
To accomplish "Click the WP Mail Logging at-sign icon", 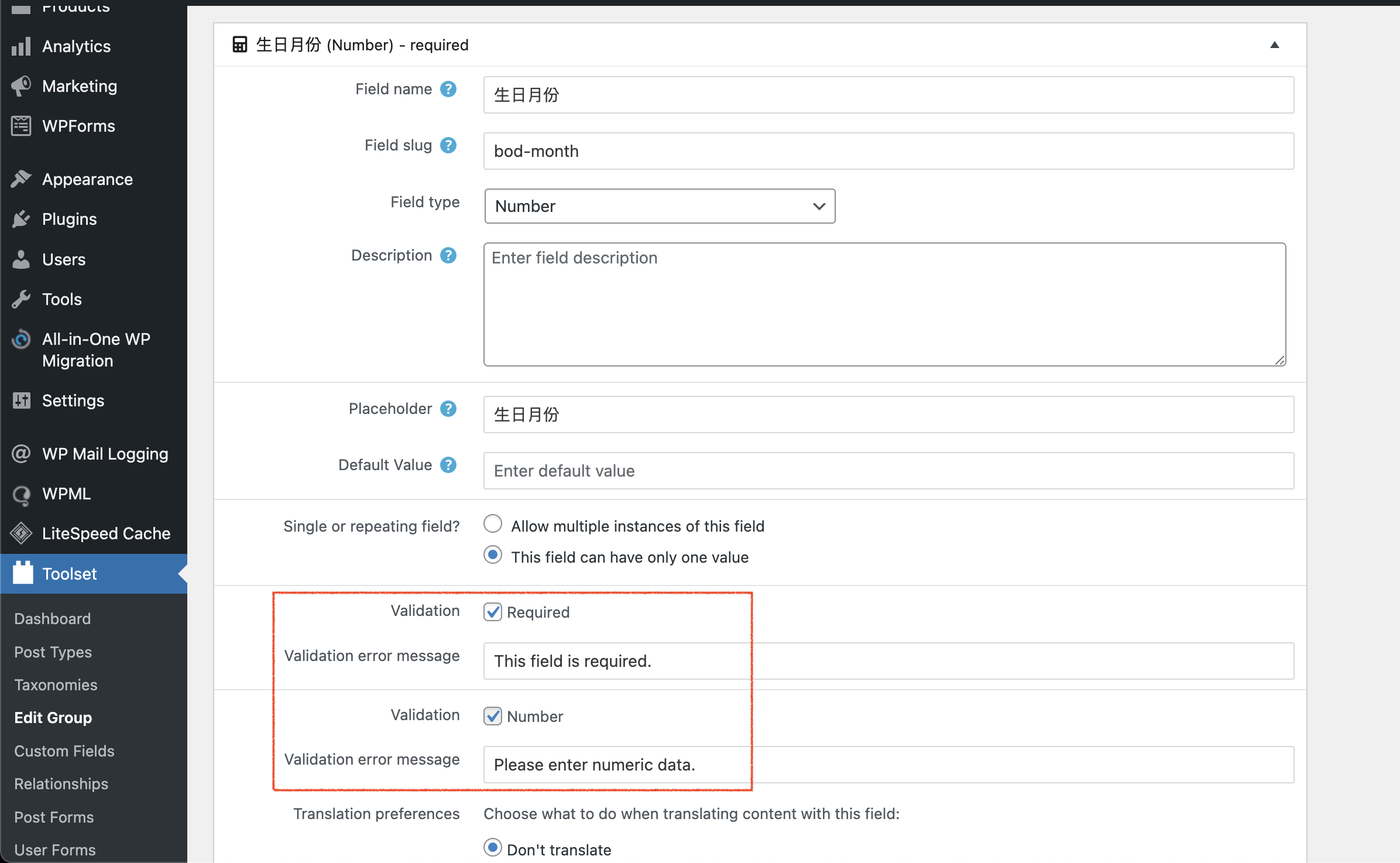I will (21, 454).
